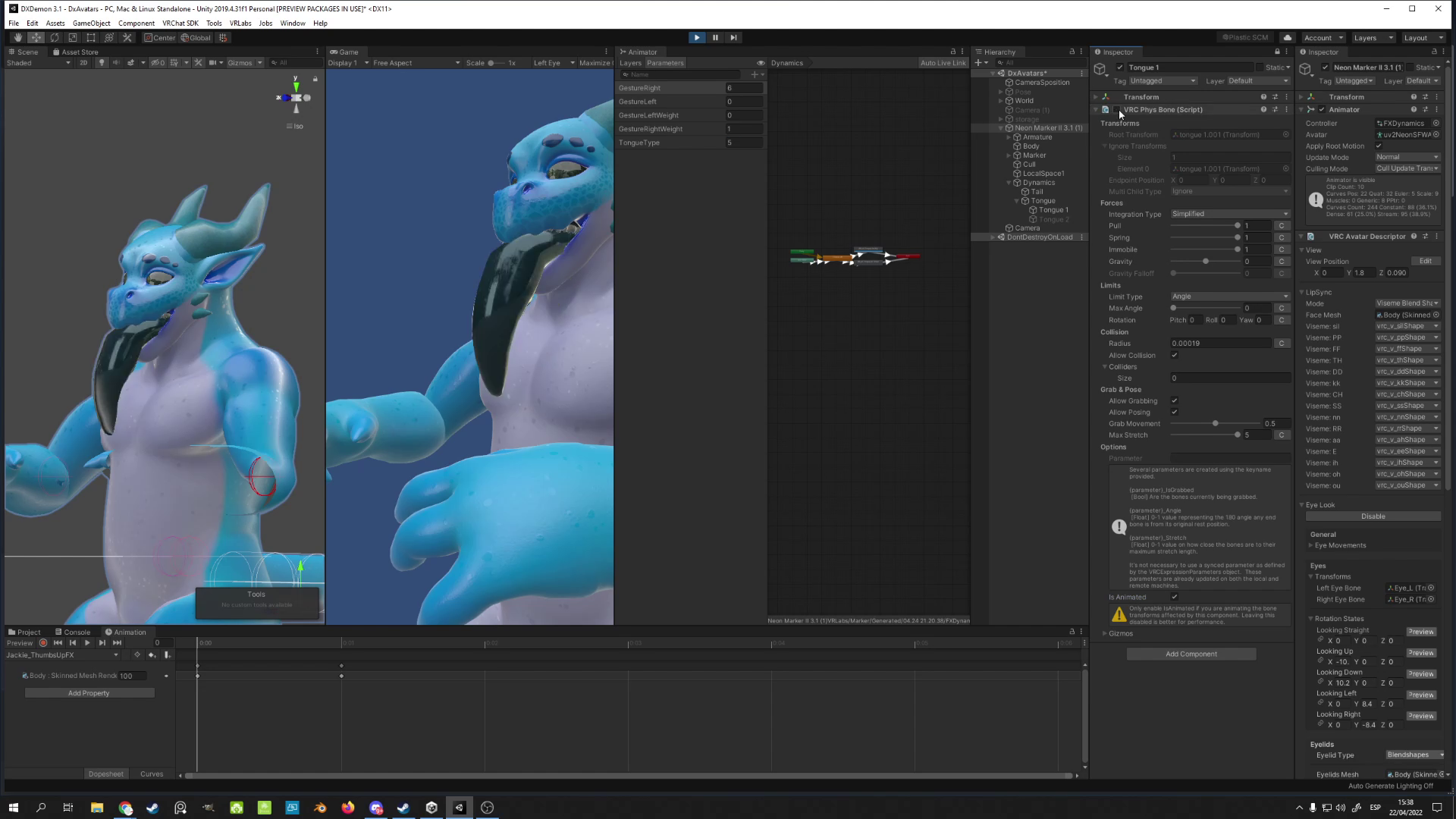1456x819 pixels.
Task: Toggle filter by selection in Animation
Action: [x=137, y=655]
